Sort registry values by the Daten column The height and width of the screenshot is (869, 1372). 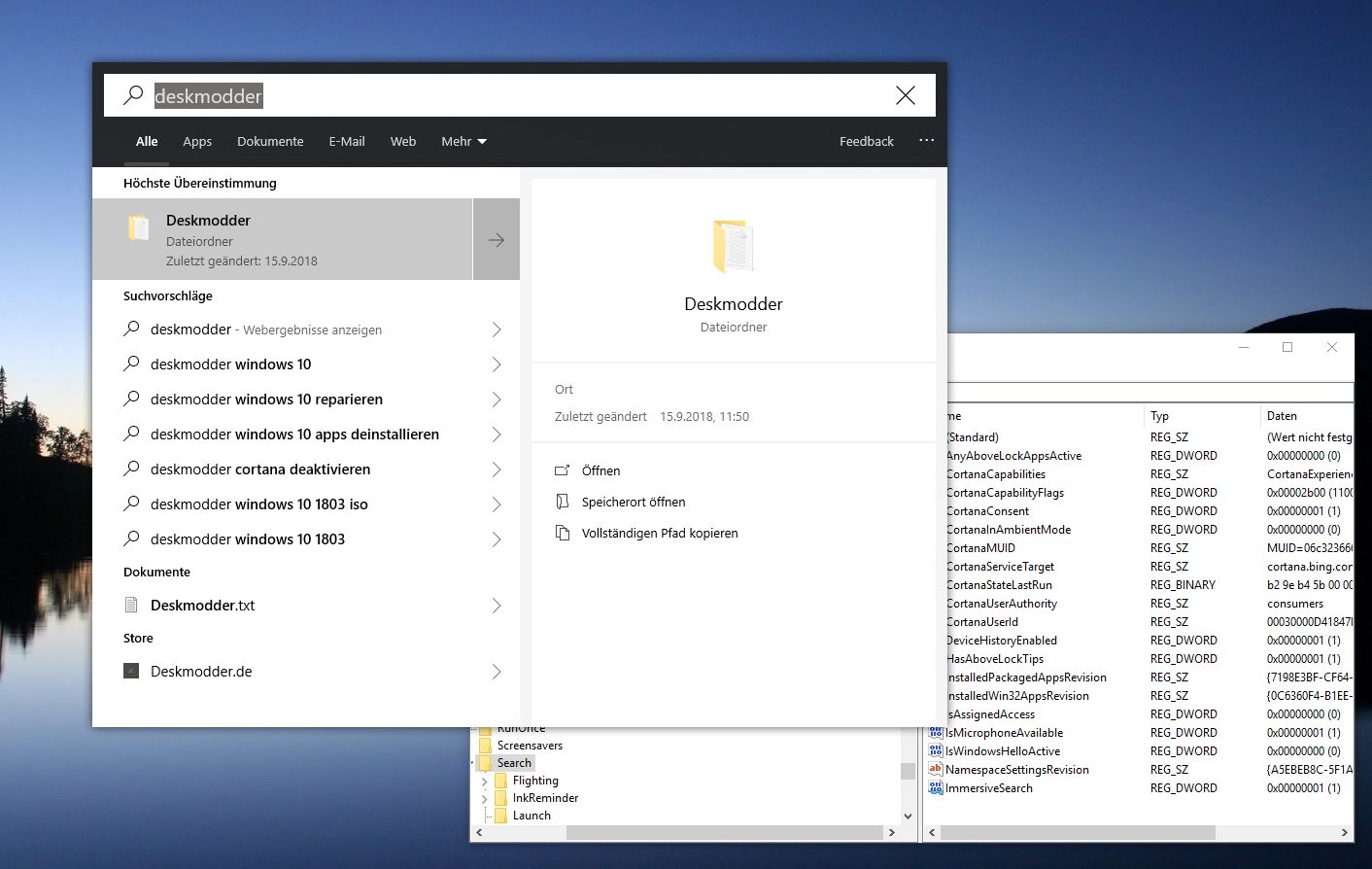point(1307,415)
